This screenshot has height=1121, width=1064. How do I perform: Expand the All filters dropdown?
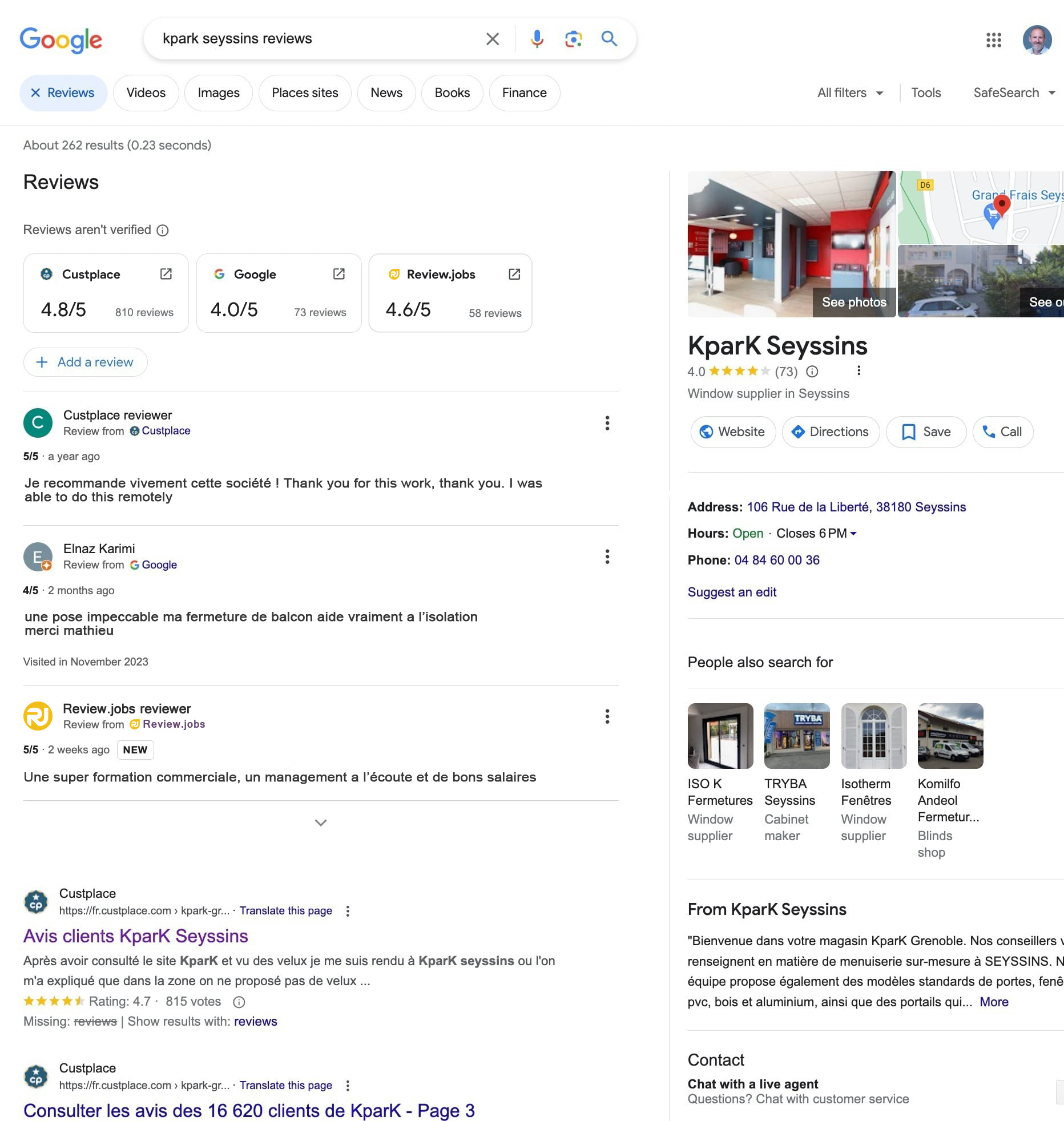(849, 92)
